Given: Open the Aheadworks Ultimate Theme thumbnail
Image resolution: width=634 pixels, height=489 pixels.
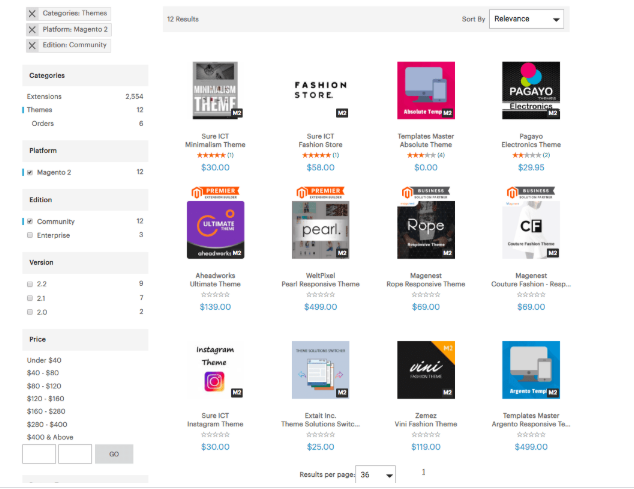Looking at the screenshot, I should [216, 230].
